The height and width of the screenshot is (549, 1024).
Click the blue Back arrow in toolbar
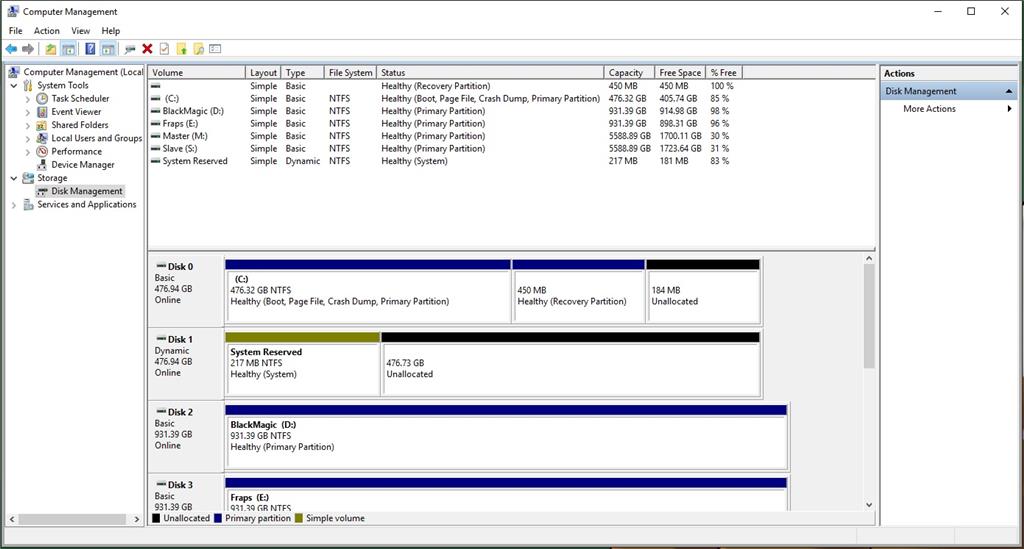(x=11, y=48)
